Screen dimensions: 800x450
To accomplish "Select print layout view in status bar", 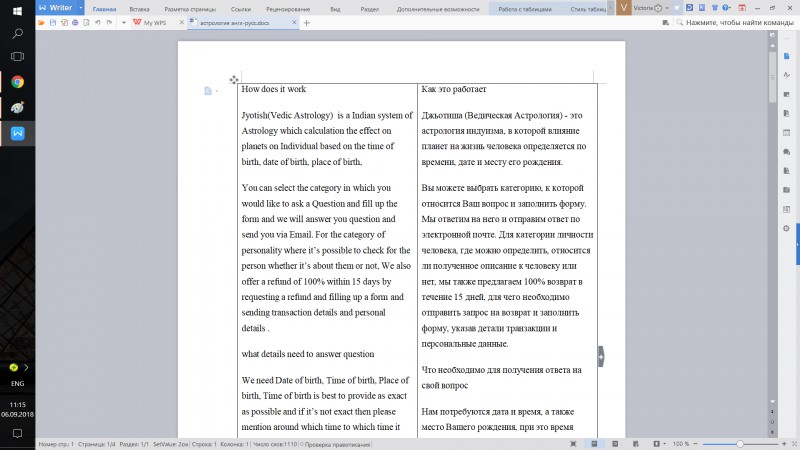I will coord(594,444).
